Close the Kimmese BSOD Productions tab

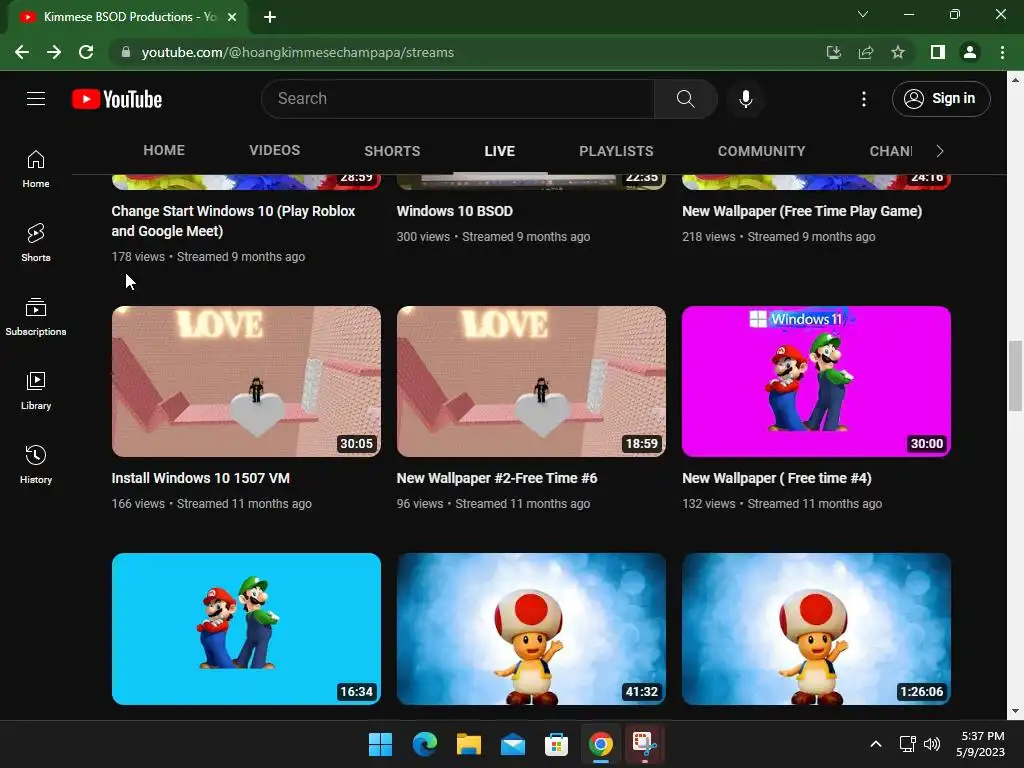coord(232,17)
